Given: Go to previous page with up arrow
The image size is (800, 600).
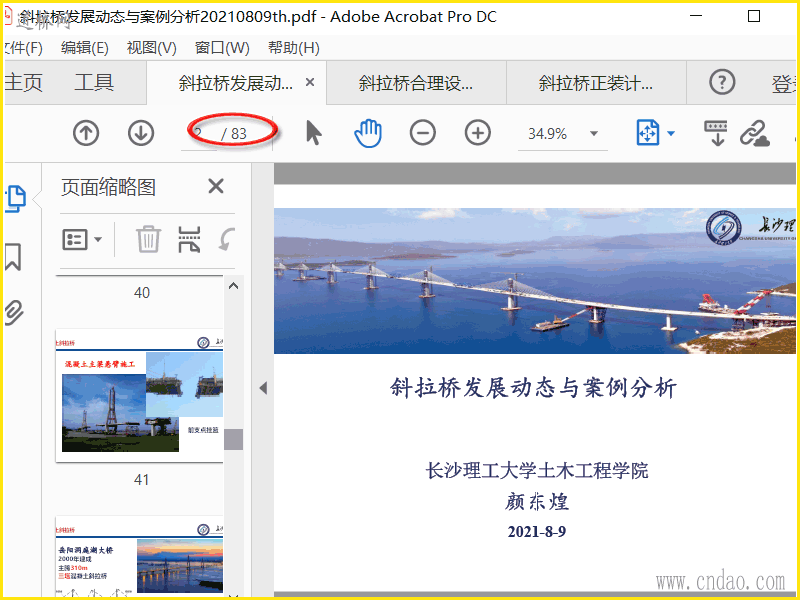Looking at the screenshot, I should (x=86, y=134).
